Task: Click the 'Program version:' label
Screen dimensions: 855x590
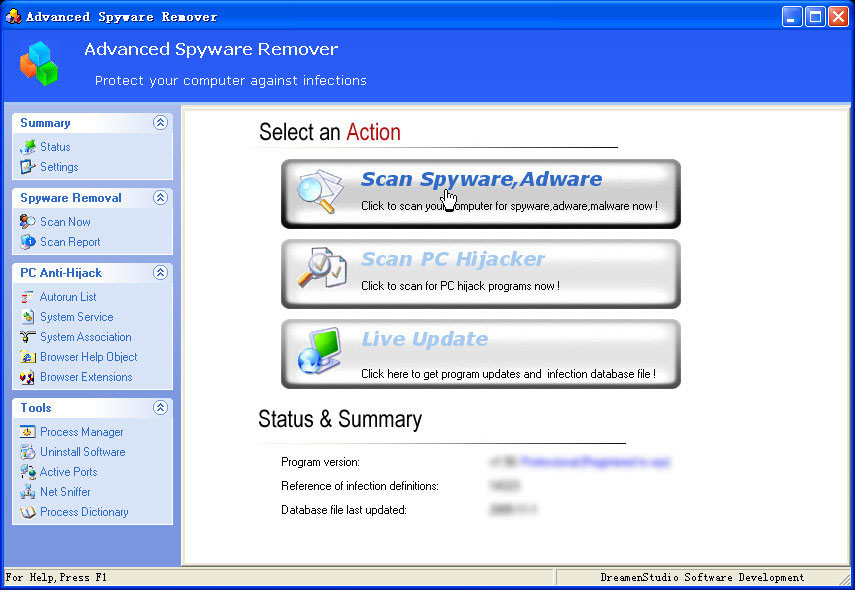Action: point(321,462)
